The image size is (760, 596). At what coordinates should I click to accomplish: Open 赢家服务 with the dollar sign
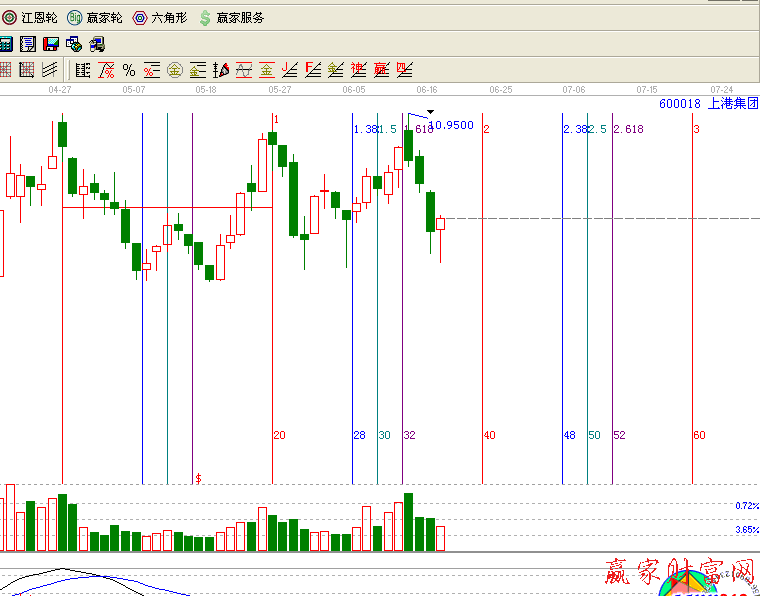pyautogui.click(x=232, y=18)
